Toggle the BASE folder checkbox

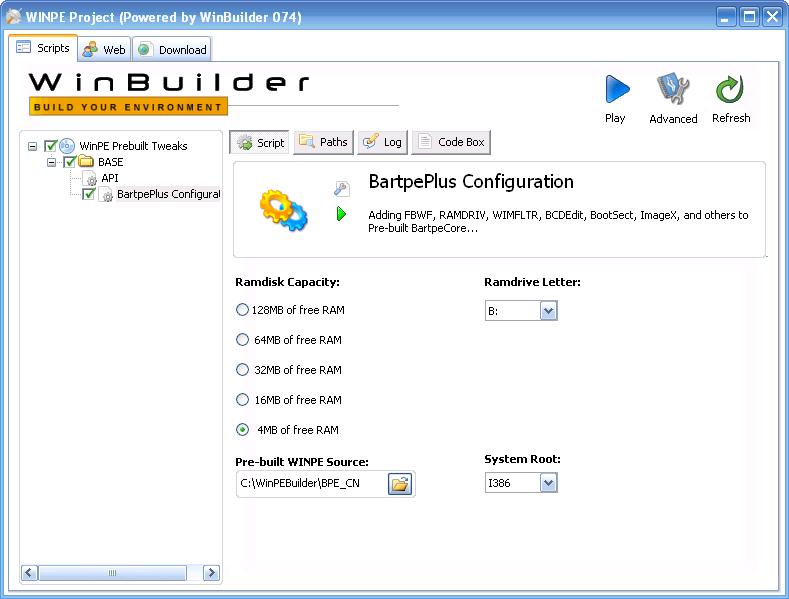(69, 162)
